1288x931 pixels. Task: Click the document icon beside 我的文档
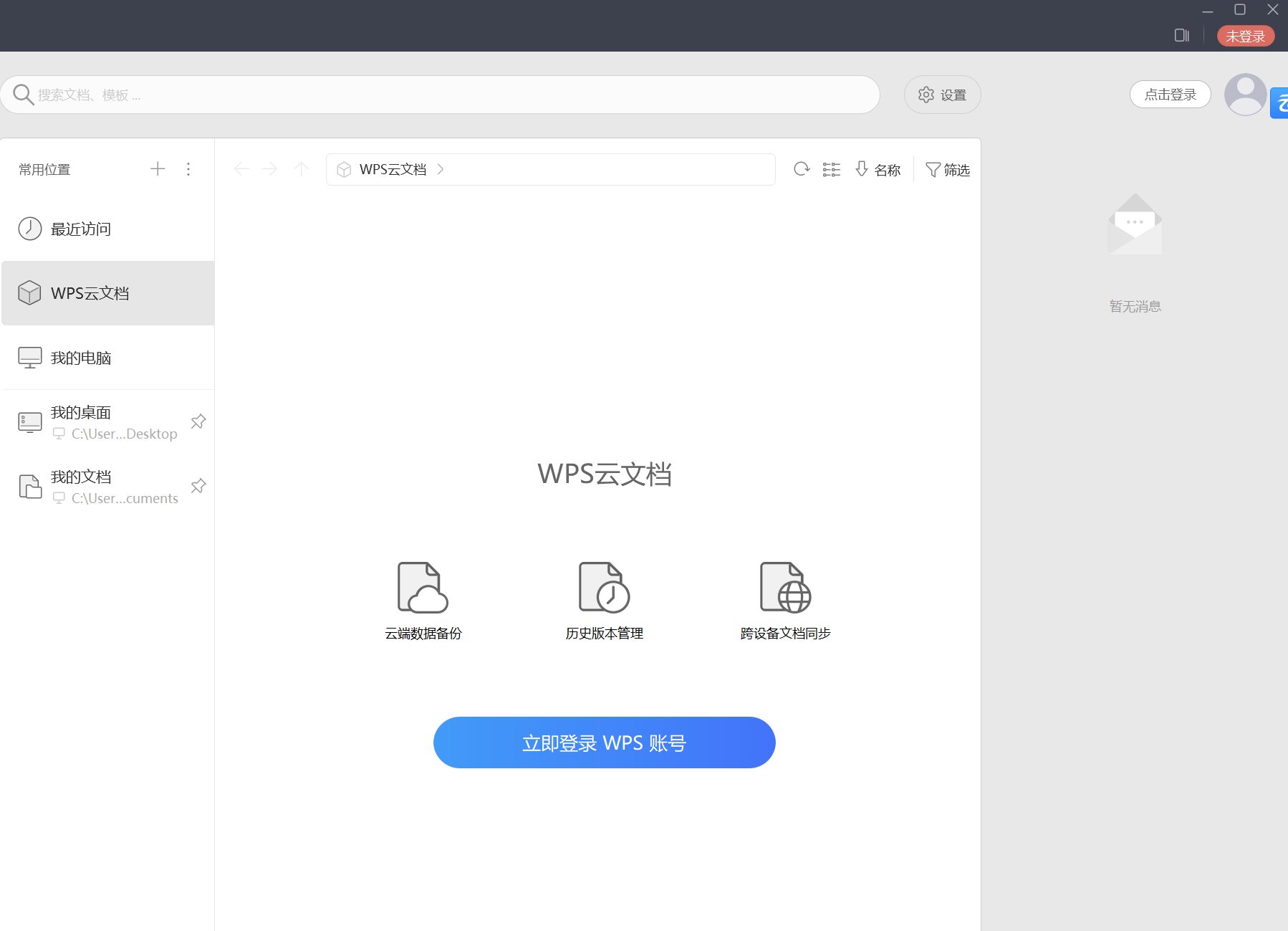point(29,487)
